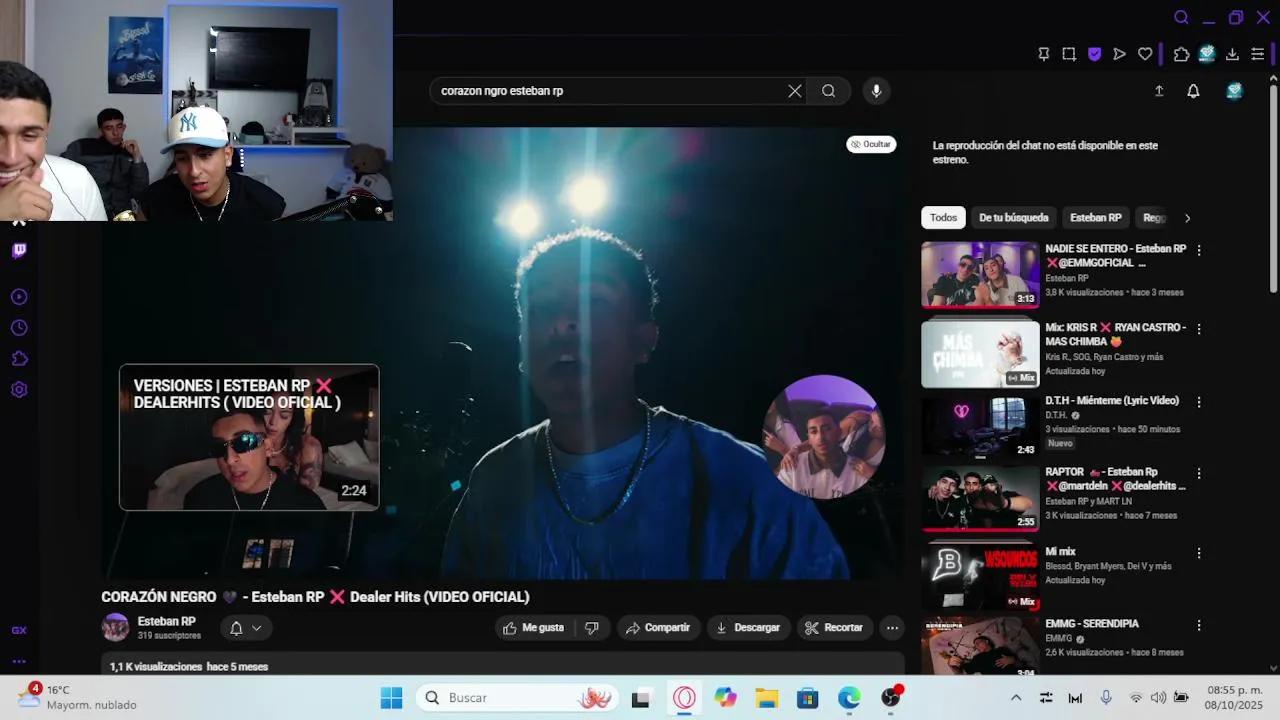Click the profile avatar in browser toolbar
This screenshot has height=720, width=1280.
coord(1207,54)
